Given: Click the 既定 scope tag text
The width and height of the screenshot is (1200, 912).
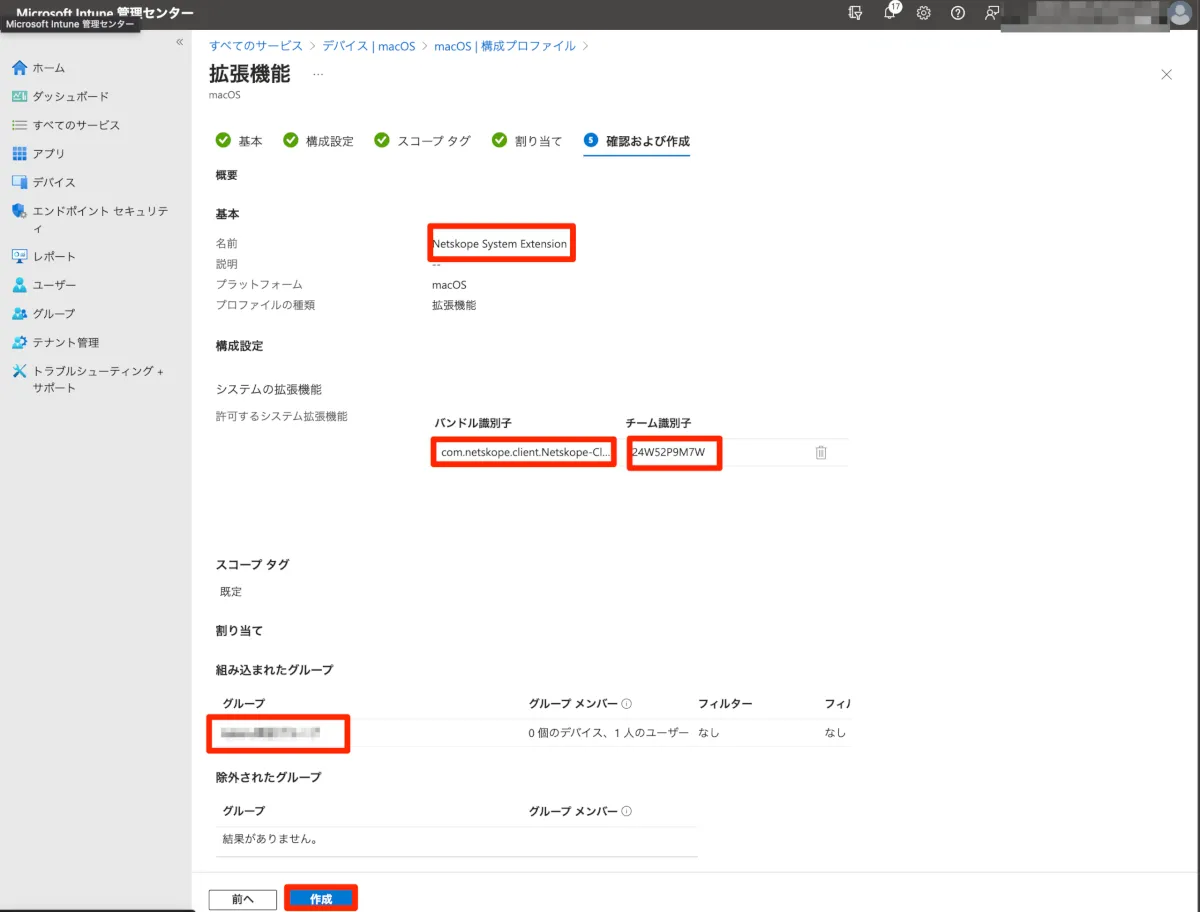Looking at the screenshot, I should point(231,592).
